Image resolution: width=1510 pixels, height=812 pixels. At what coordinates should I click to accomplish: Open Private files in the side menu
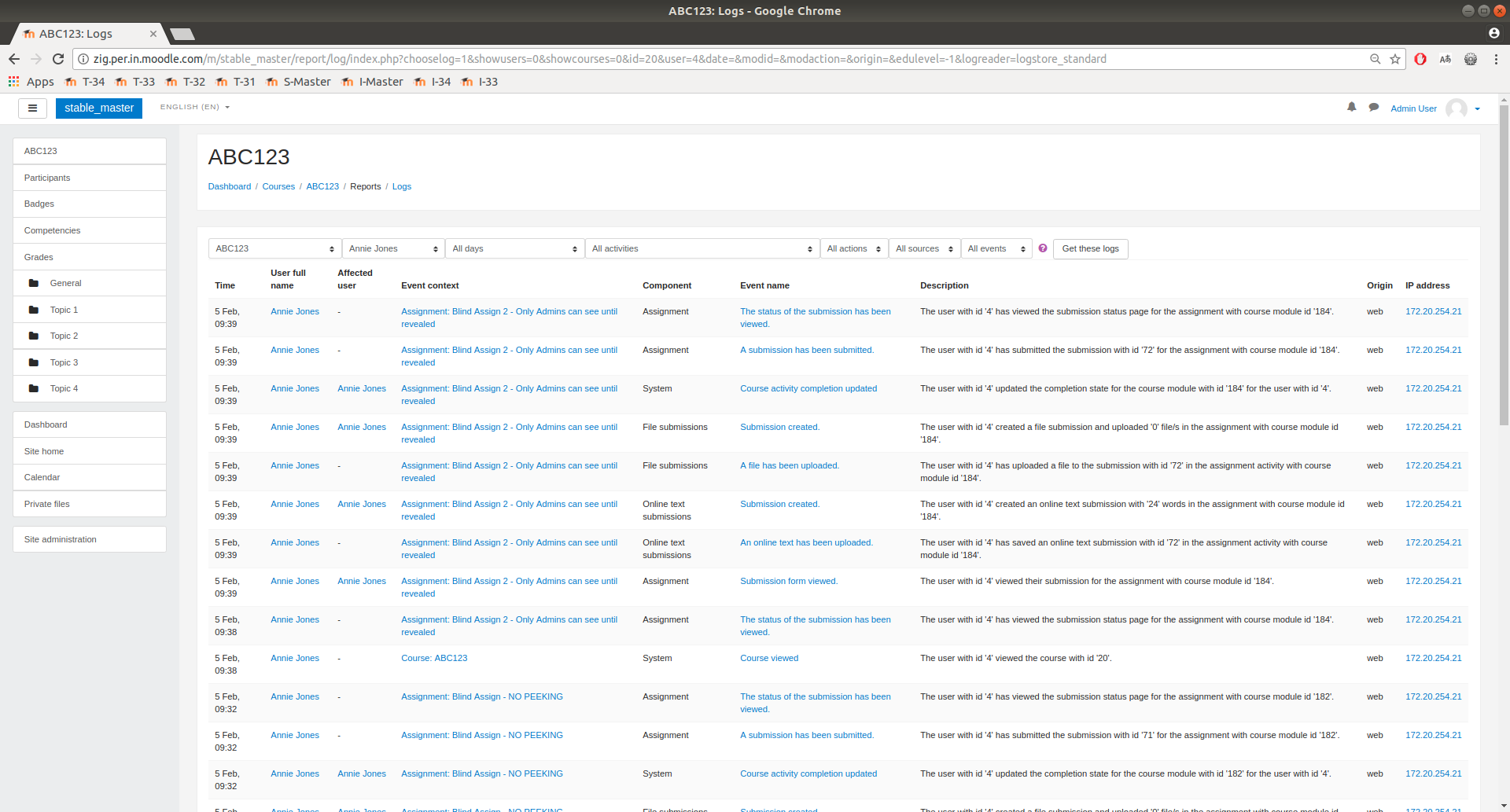pos(90,504)
